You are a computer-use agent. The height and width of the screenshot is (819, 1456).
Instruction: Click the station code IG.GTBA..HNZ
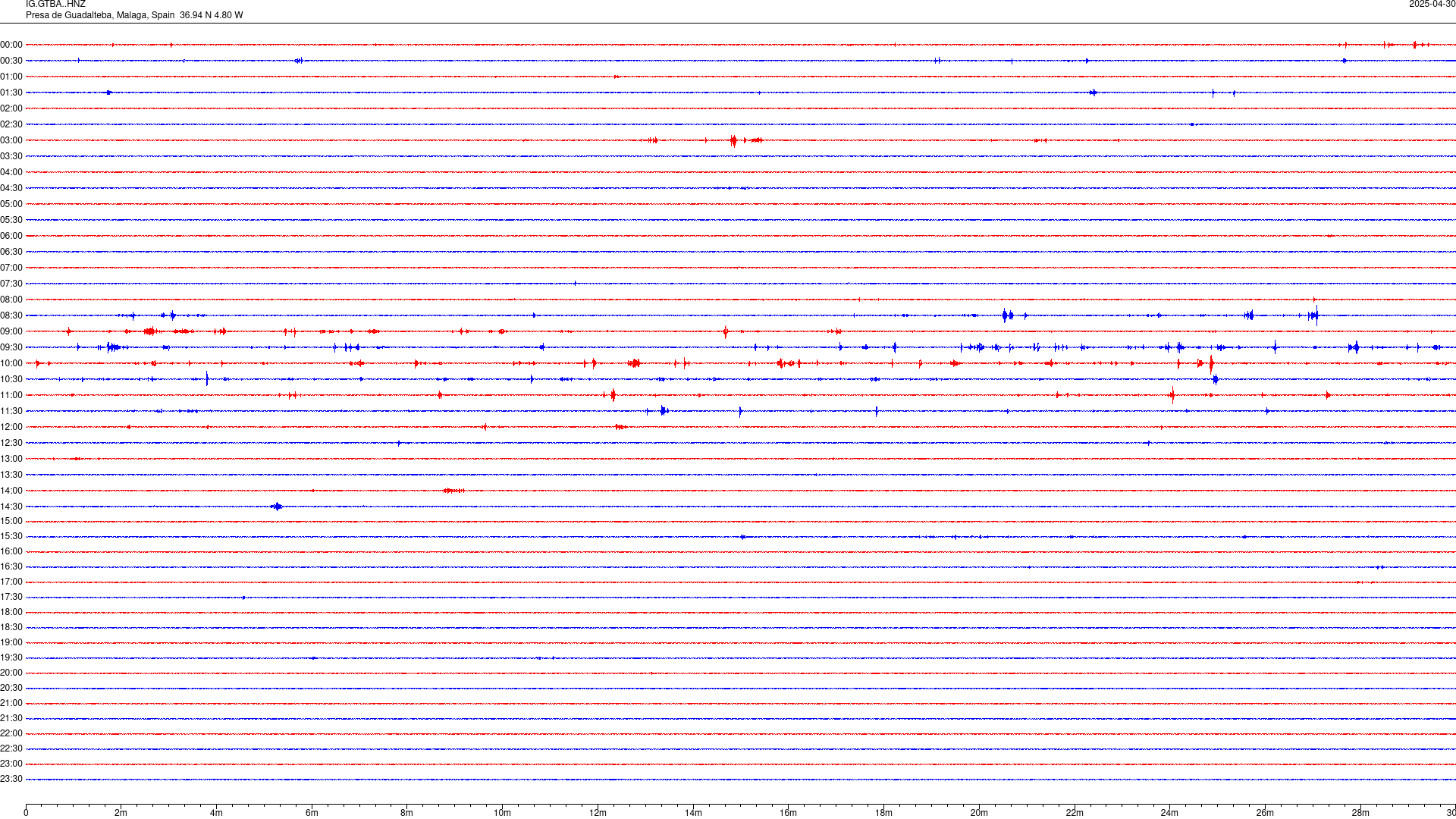(55, 5)
